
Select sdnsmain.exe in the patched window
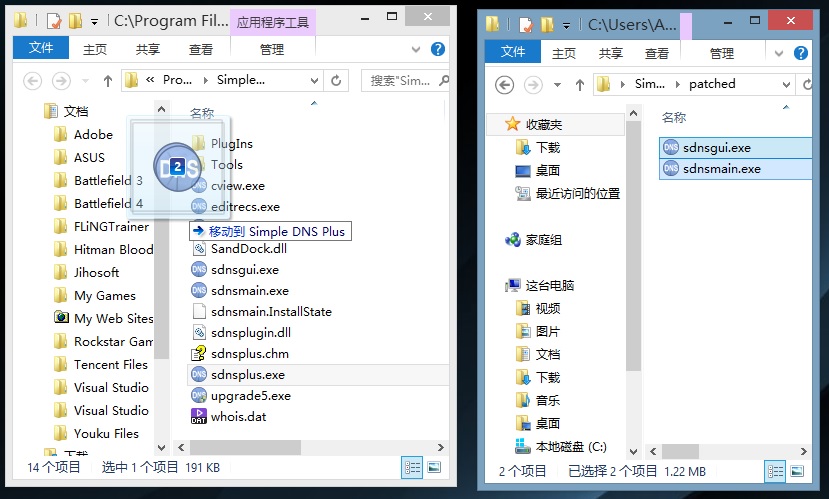tap(736, 169)
